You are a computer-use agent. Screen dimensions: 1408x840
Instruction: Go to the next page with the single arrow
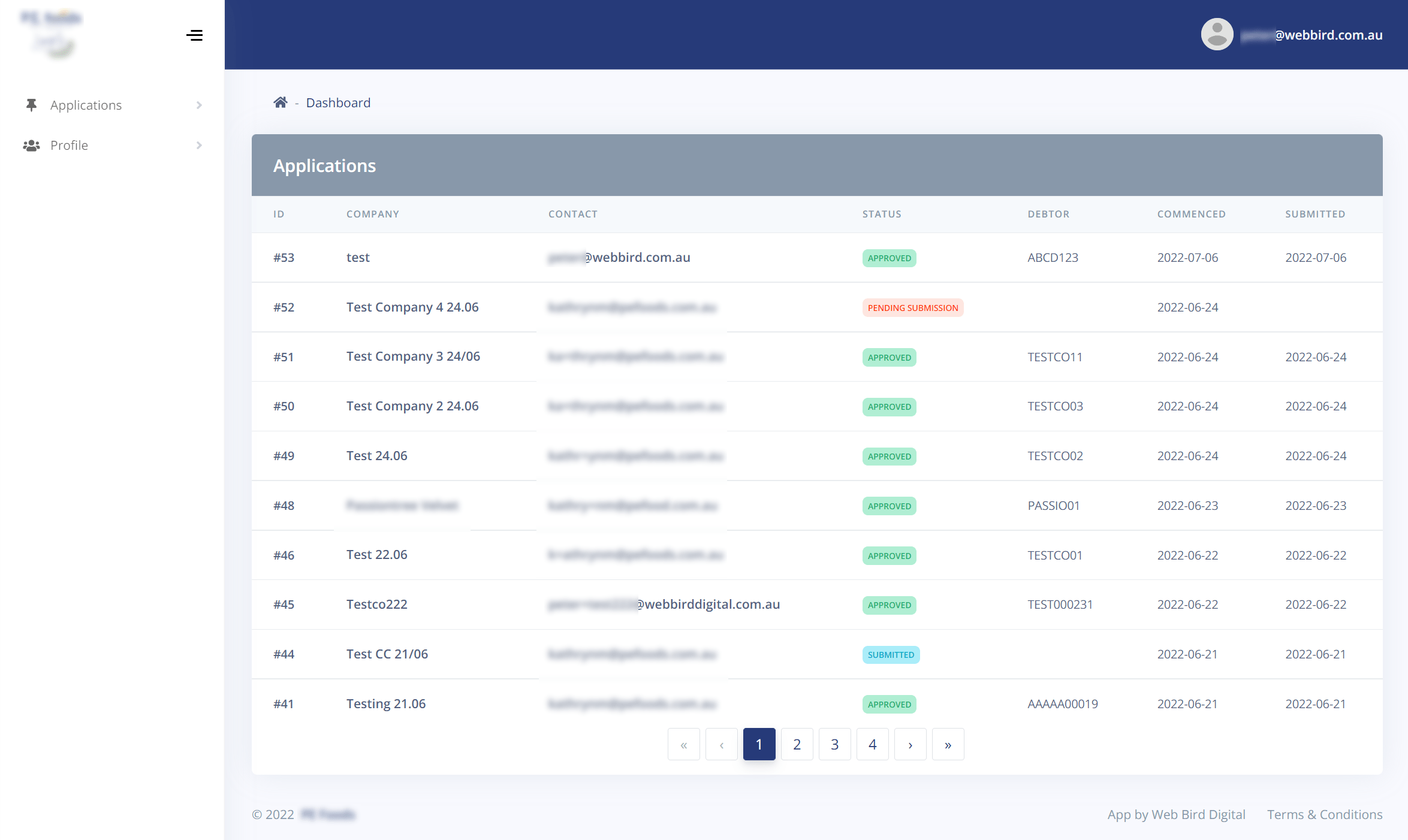[910, 745]
